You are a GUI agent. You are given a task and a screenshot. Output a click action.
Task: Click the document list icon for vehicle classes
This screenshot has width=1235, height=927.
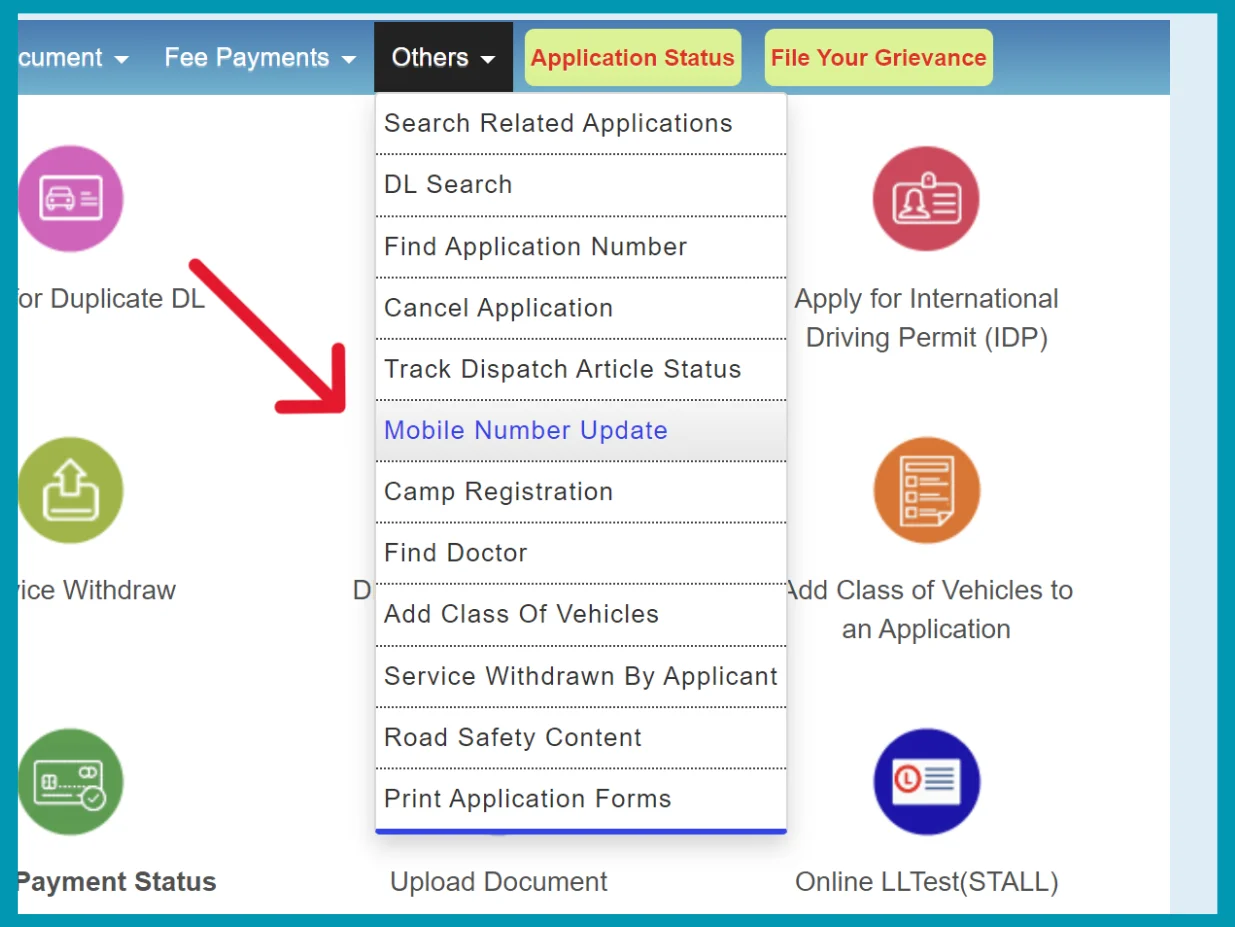point(925,490)
